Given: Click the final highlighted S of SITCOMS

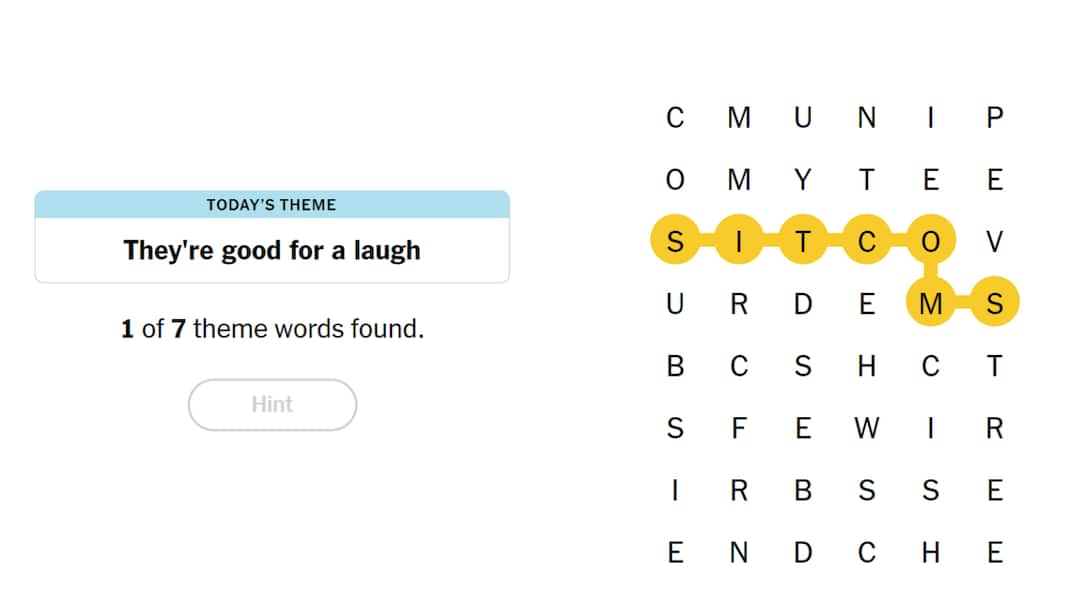Looking at the screenshot, I should point(995,304).
